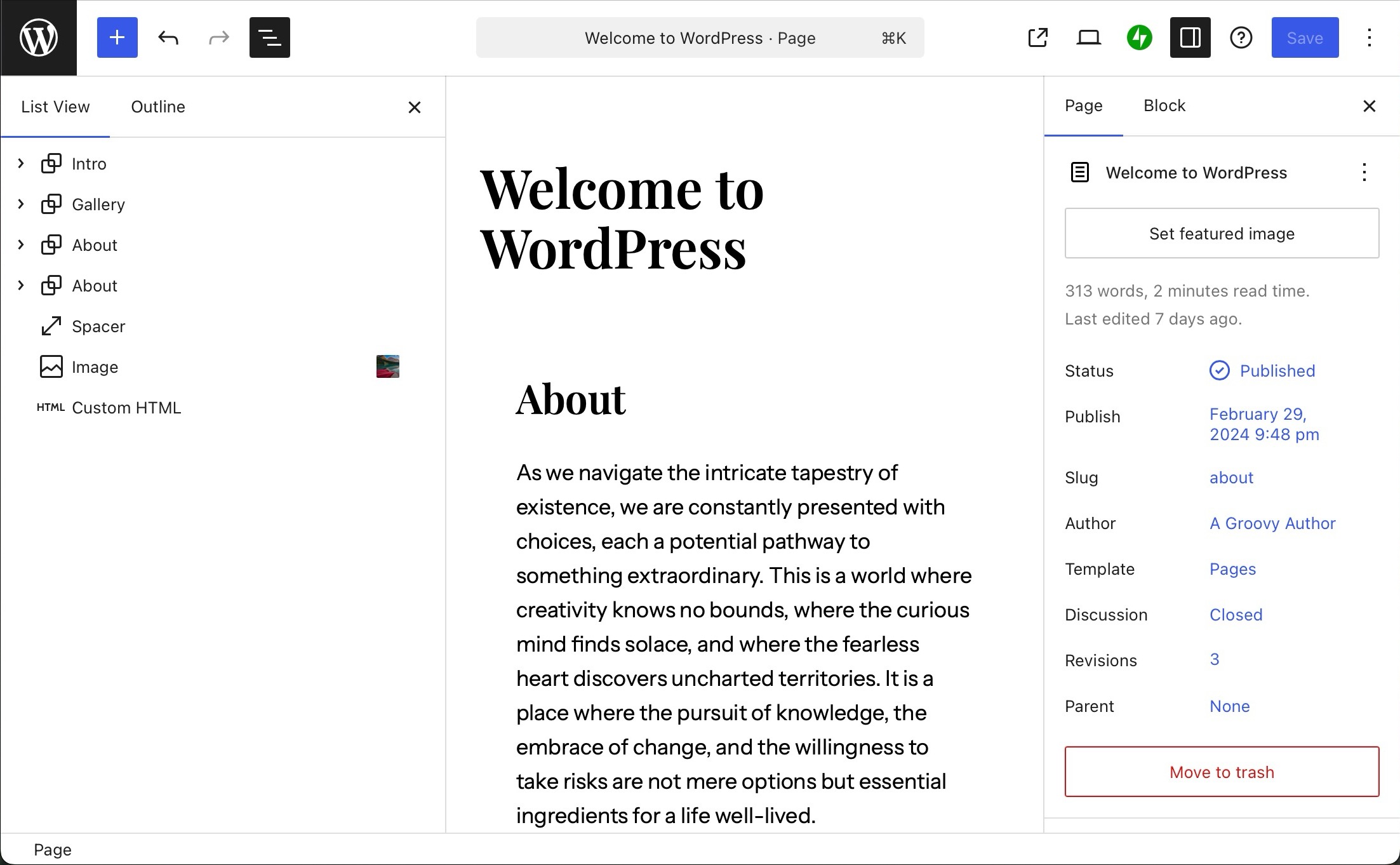Open the Document Overview panel

pos(269,37)
